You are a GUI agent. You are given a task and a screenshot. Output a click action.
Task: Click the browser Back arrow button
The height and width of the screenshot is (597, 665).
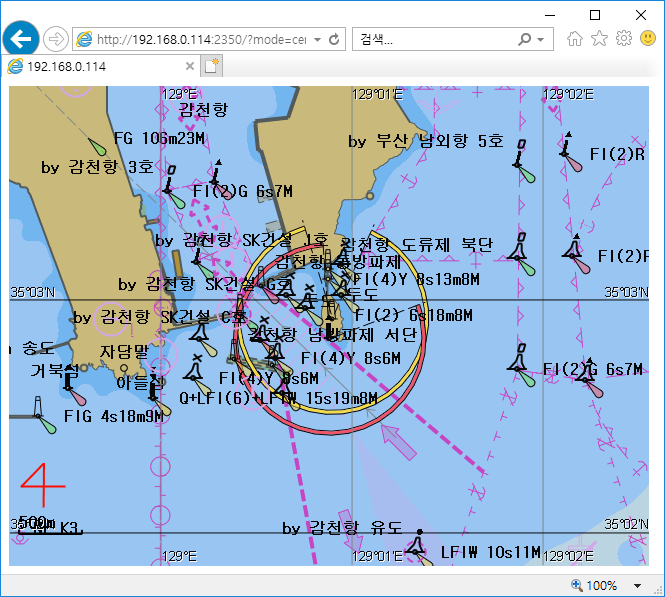(x=20, y=39)
